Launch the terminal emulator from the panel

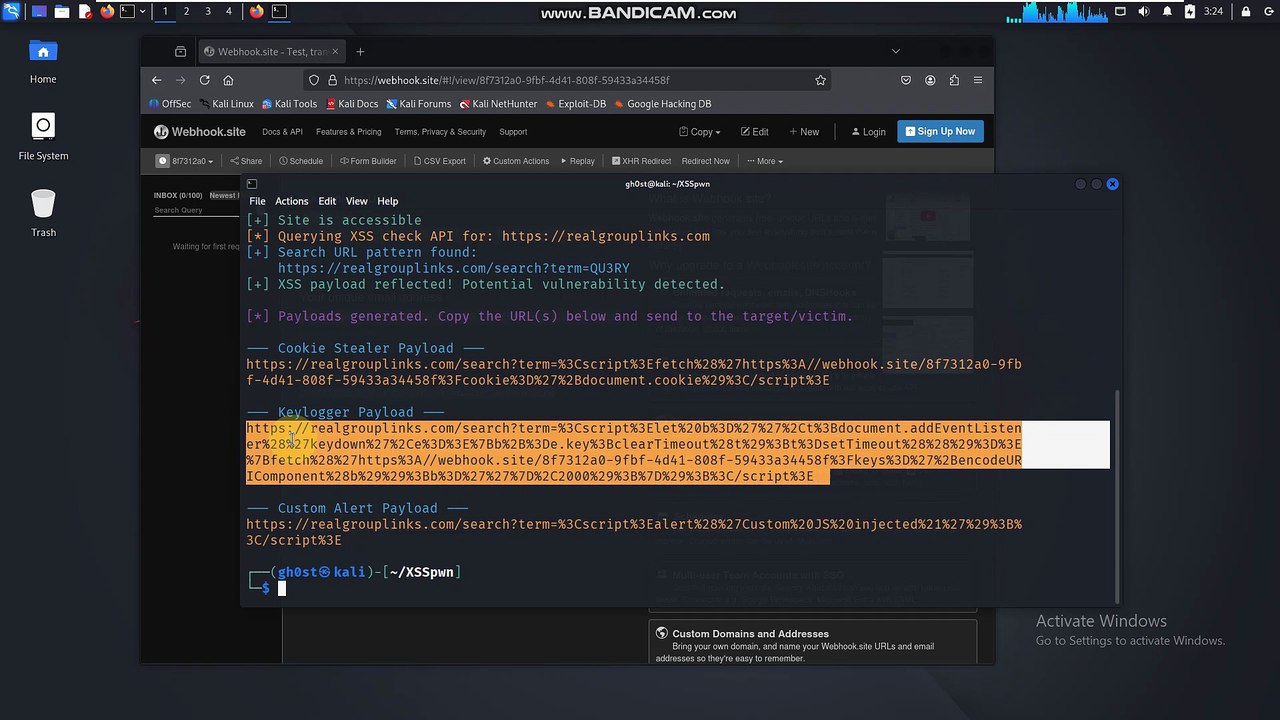coord(128,12)
